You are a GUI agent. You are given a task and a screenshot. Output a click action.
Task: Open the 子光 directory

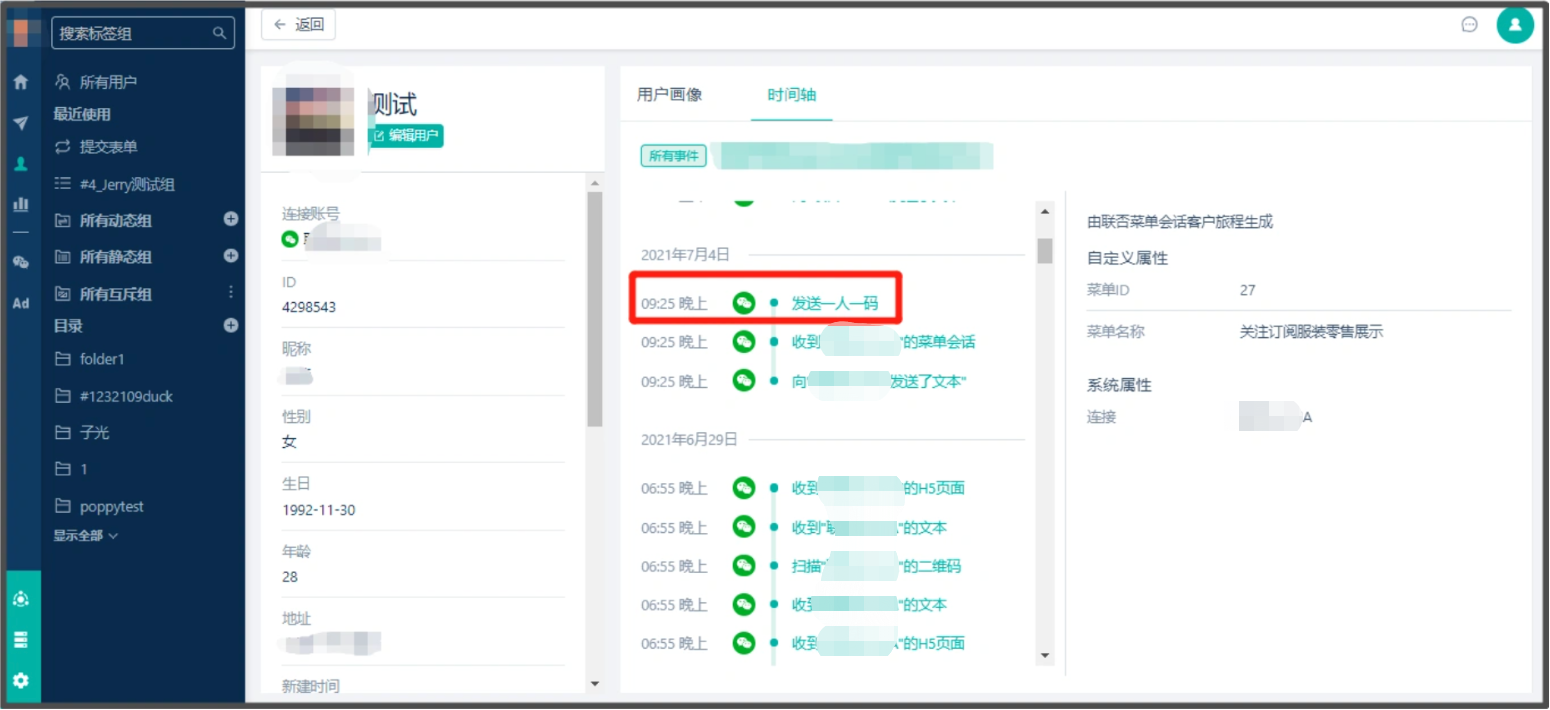[94, 432]
